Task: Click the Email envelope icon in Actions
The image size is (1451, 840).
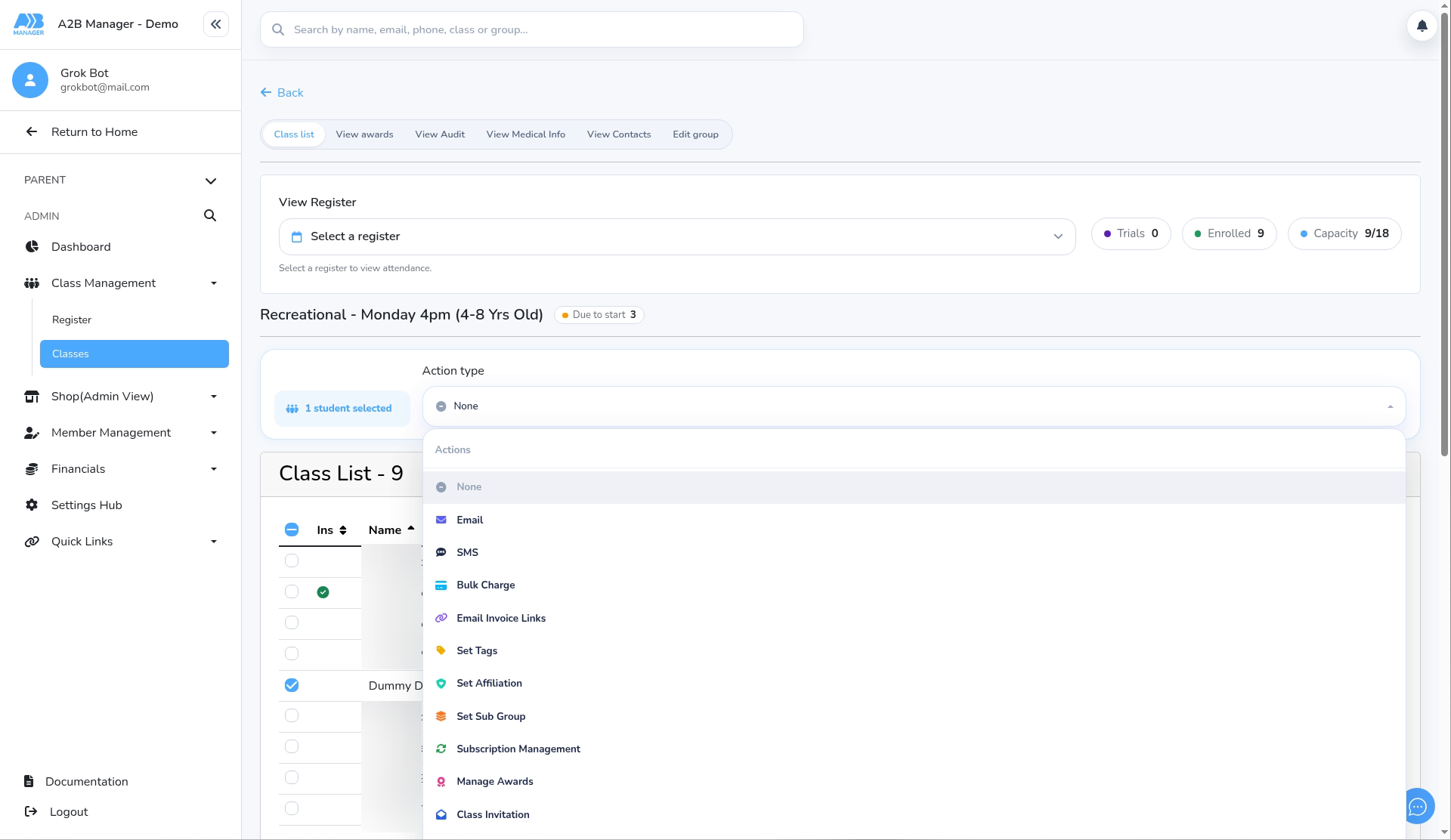Action: [441, 520]
